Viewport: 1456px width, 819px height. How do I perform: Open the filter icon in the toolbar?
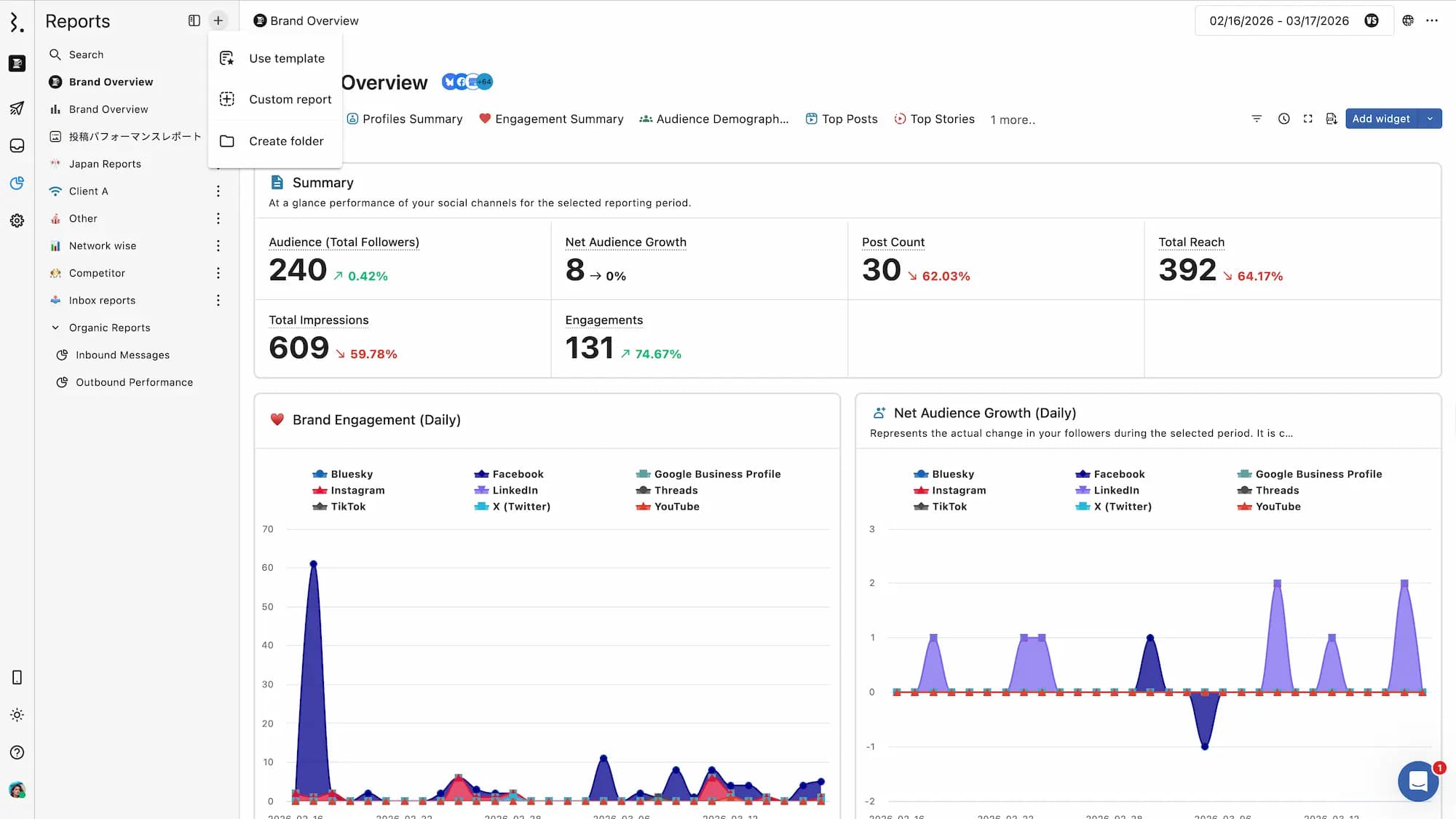1257,119
